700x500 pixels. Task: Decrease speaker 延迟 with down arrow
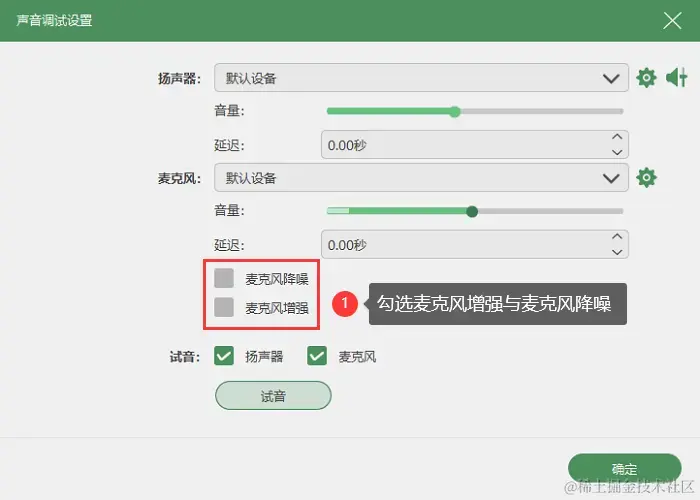click(617, 152)
